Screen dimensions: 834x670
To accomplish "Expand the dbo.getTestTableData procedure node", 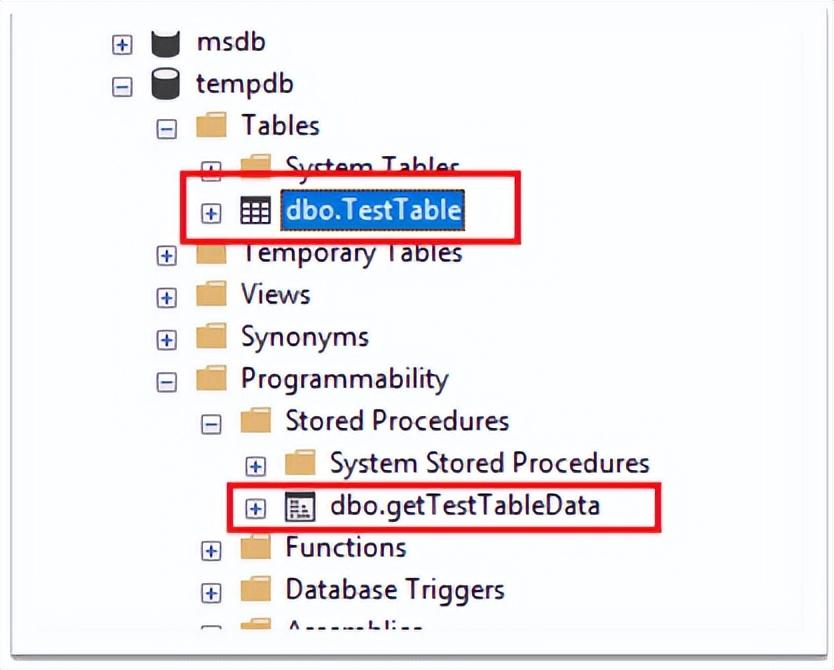I will (x=256, y=508).
